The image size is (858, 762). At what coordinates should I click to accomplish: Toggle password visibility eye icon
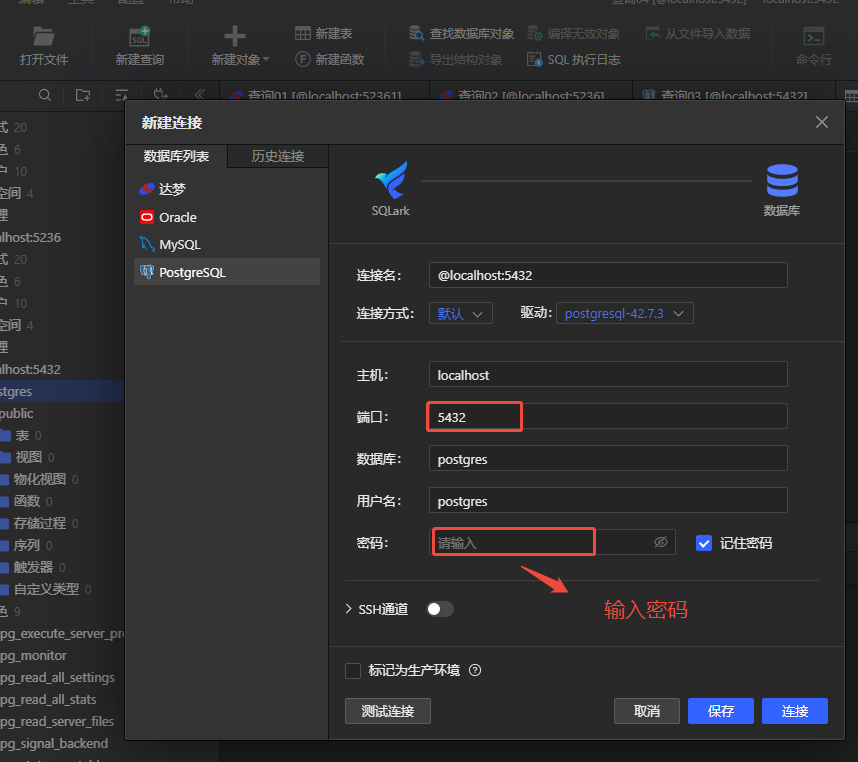pos(660,542)
